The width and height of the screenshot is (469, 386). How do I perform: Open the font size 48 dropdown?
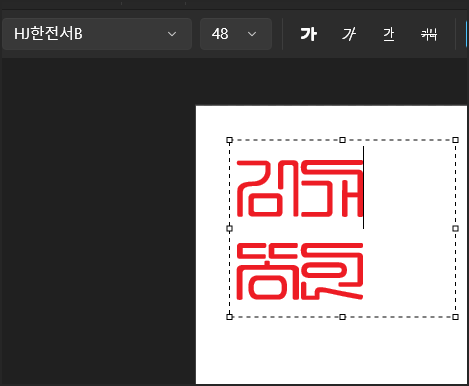point(236,34)
